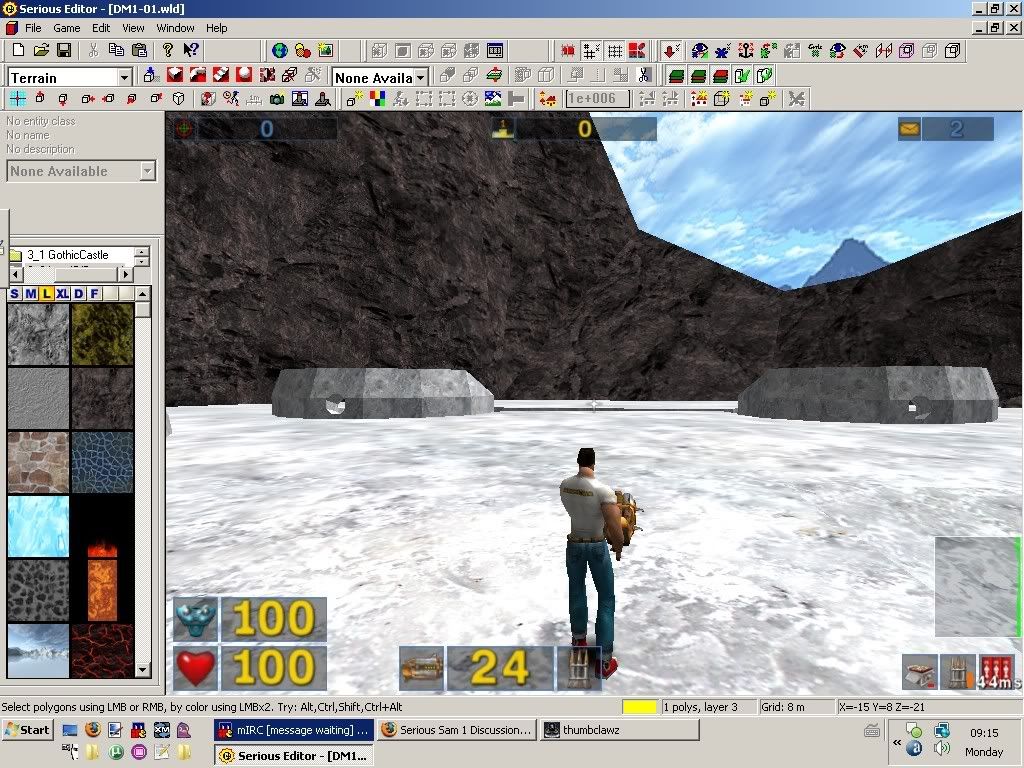Screen dimensions: 1024x768
Task: Select the XL texture size toggle
Action: [62, 294]
